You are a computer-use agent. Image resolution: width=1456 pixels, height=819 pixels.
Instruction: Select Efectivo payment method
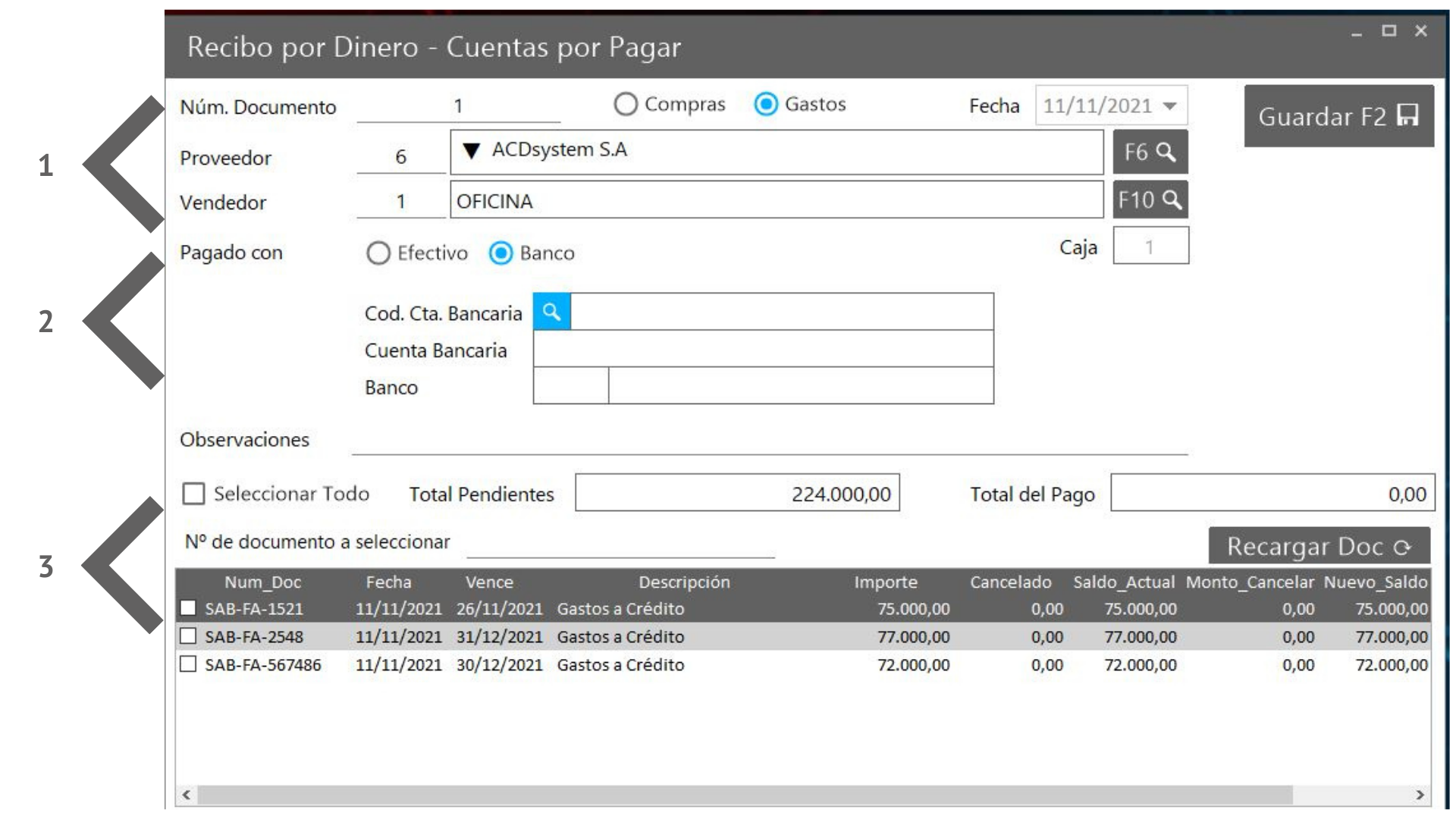click(378, 253)
